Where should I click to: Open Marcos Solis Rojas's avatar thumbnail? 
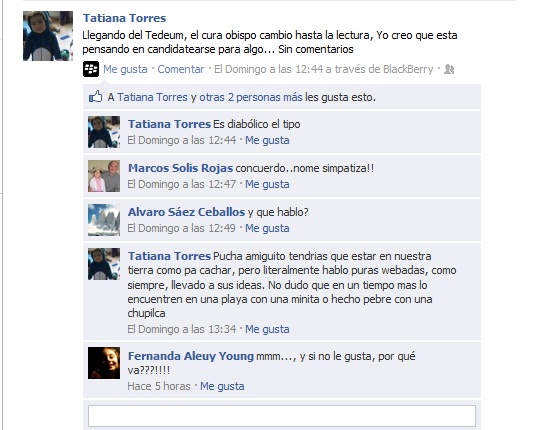click(104, 176)
